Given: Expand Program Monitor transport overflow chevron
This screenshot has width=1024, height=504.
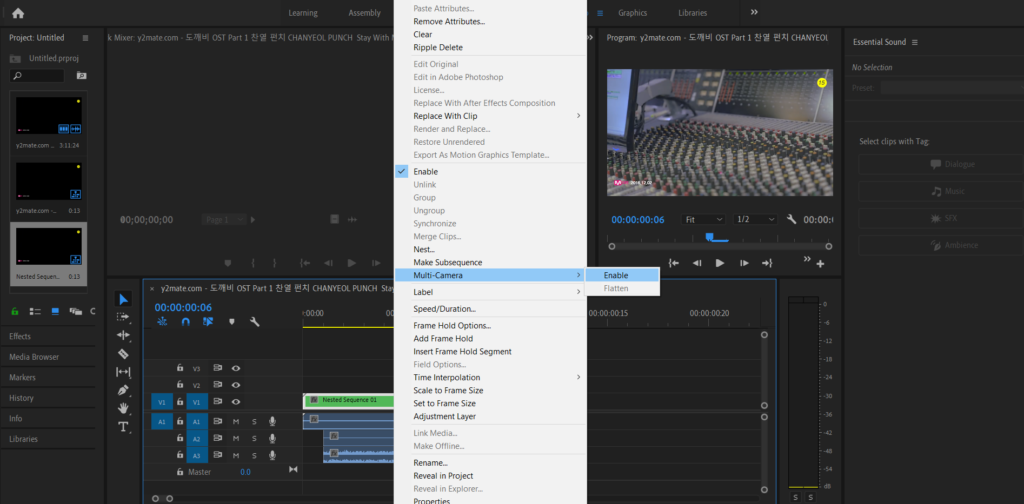Looking at the screenshot, I should point(807,259).
